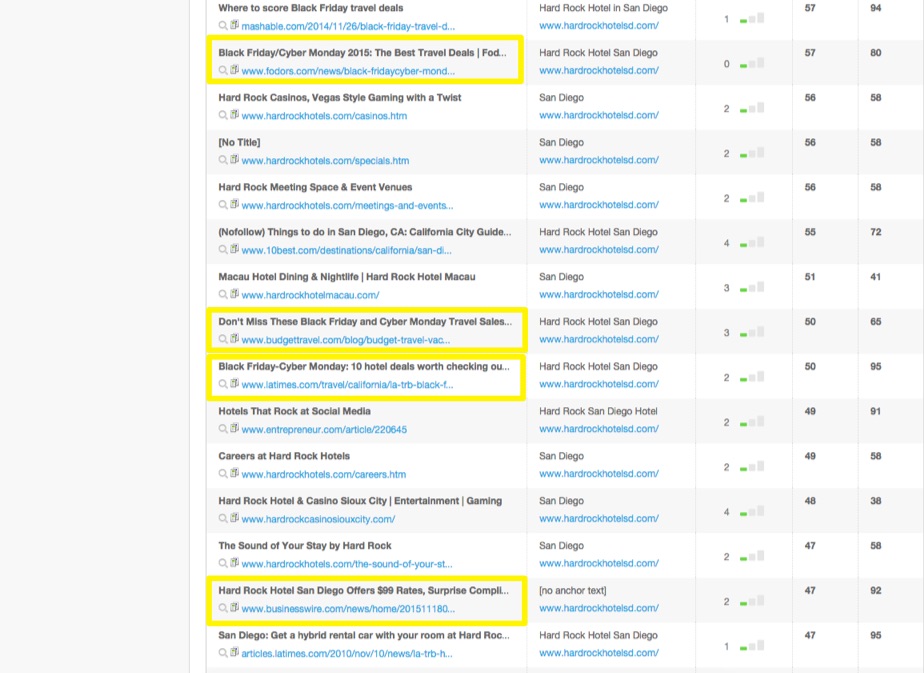The height and width of the screenshot is (673, 924).
Task: Click the page icon by the www.latimes.com/travel link
Action: pyautogui.click(x=235, y=383)
